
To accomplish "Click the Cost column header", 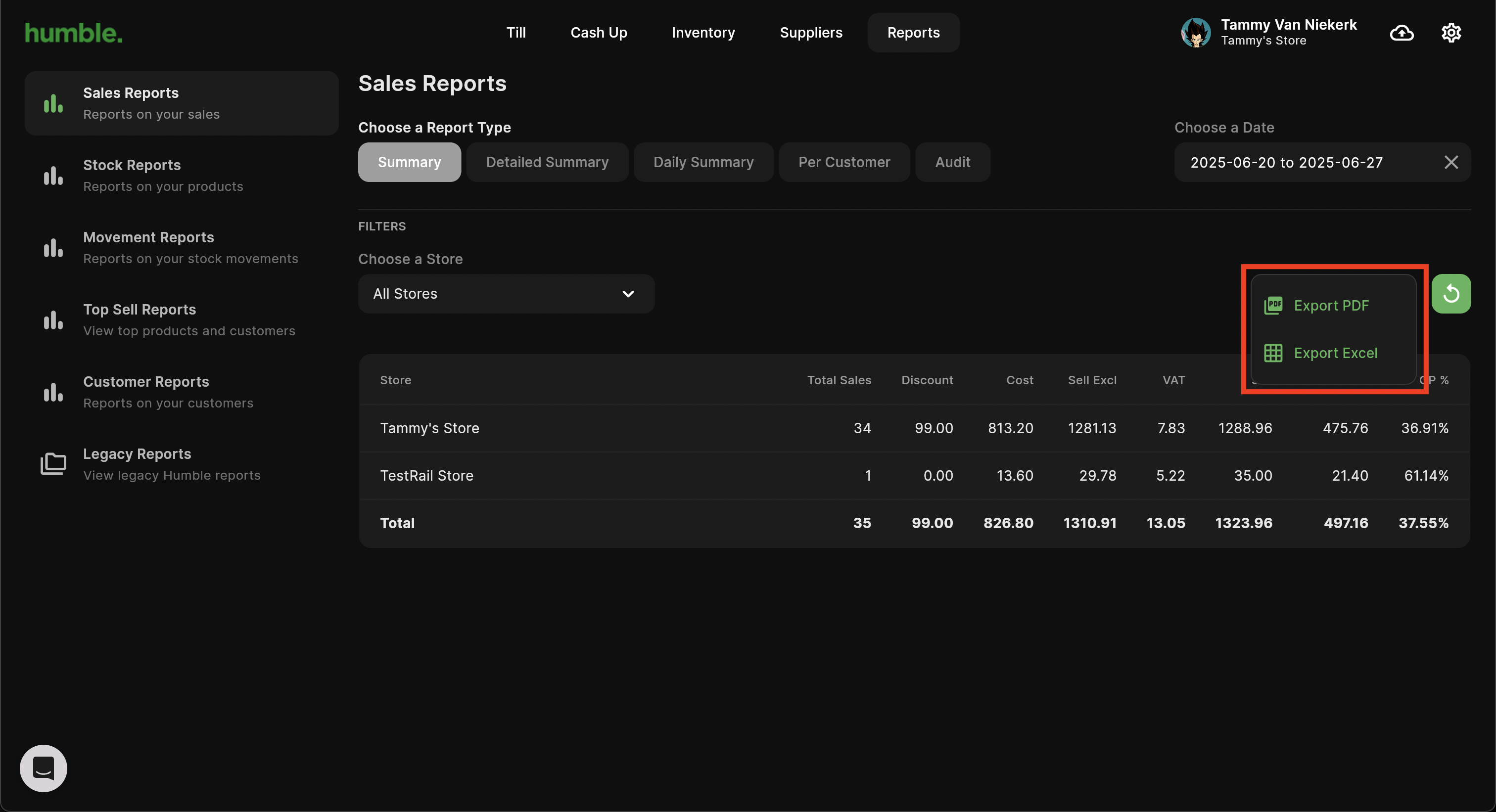I will [1019, 380].
